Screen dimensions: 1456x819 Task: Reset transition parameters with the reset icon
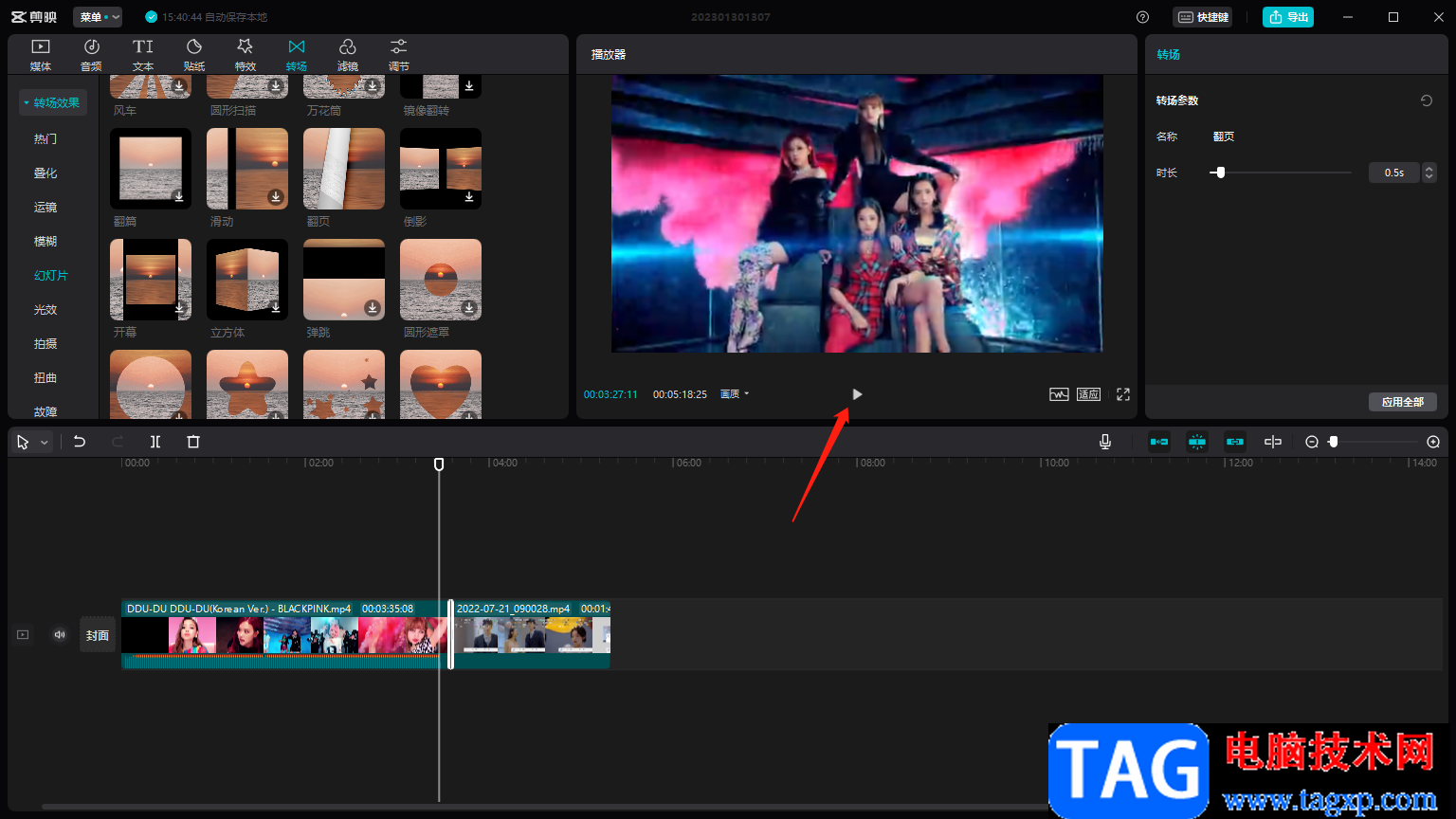[x=1426, y=100]
